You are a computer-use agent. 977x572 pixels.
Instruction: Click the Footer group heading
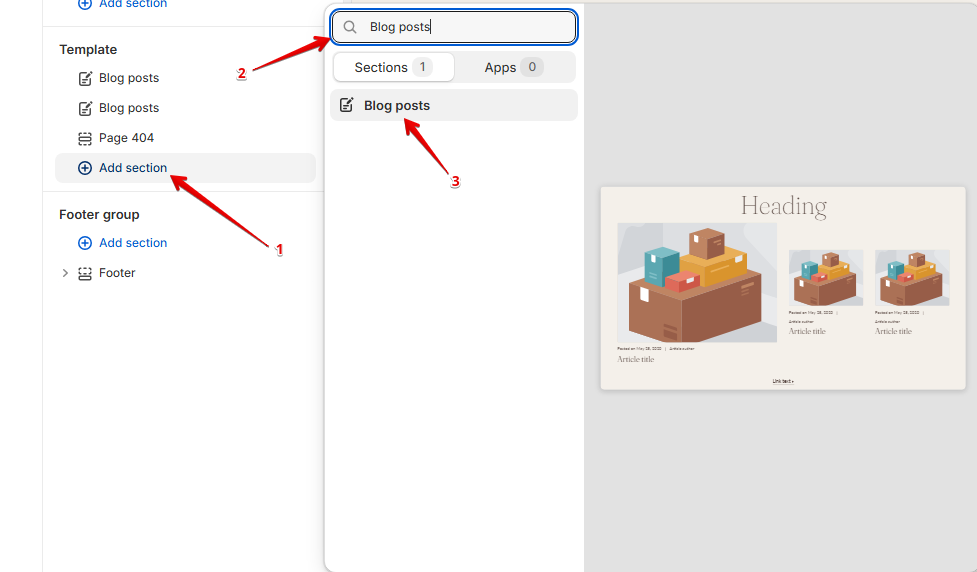click(x=99, y=215)
